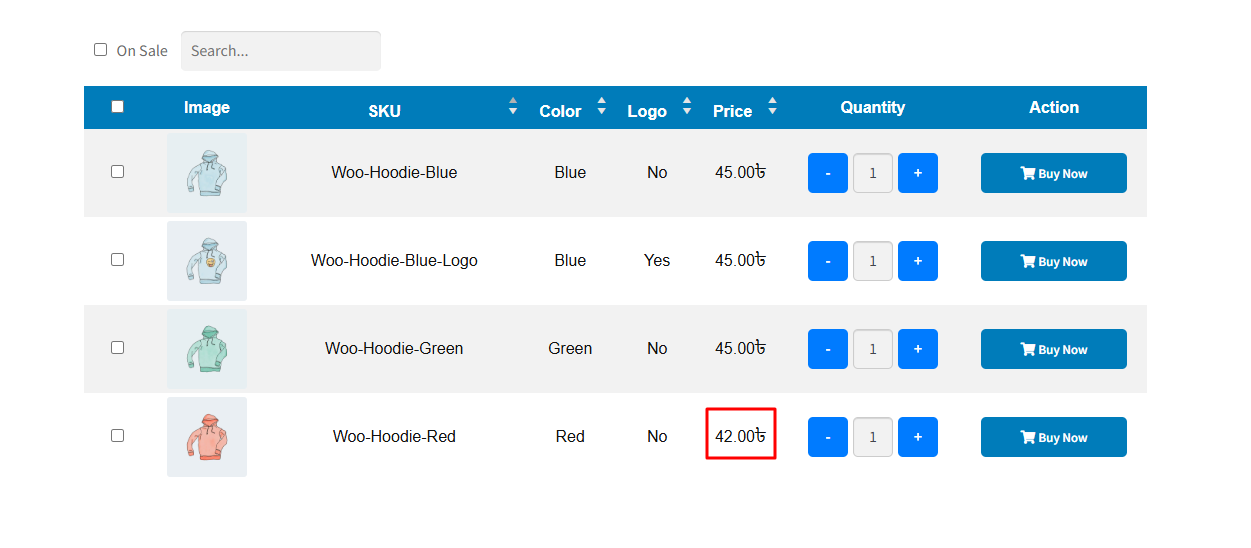Tick the select-all checkbox in header
This screenshot has width=1251, height=548.
click(x=117, y=107)
